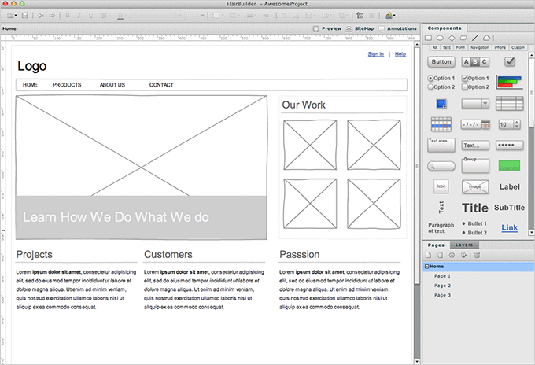This screenshot has height=365, width=535.
Task: Click ABOUT US in the mockup navigation bar
Action: point(112,85)
